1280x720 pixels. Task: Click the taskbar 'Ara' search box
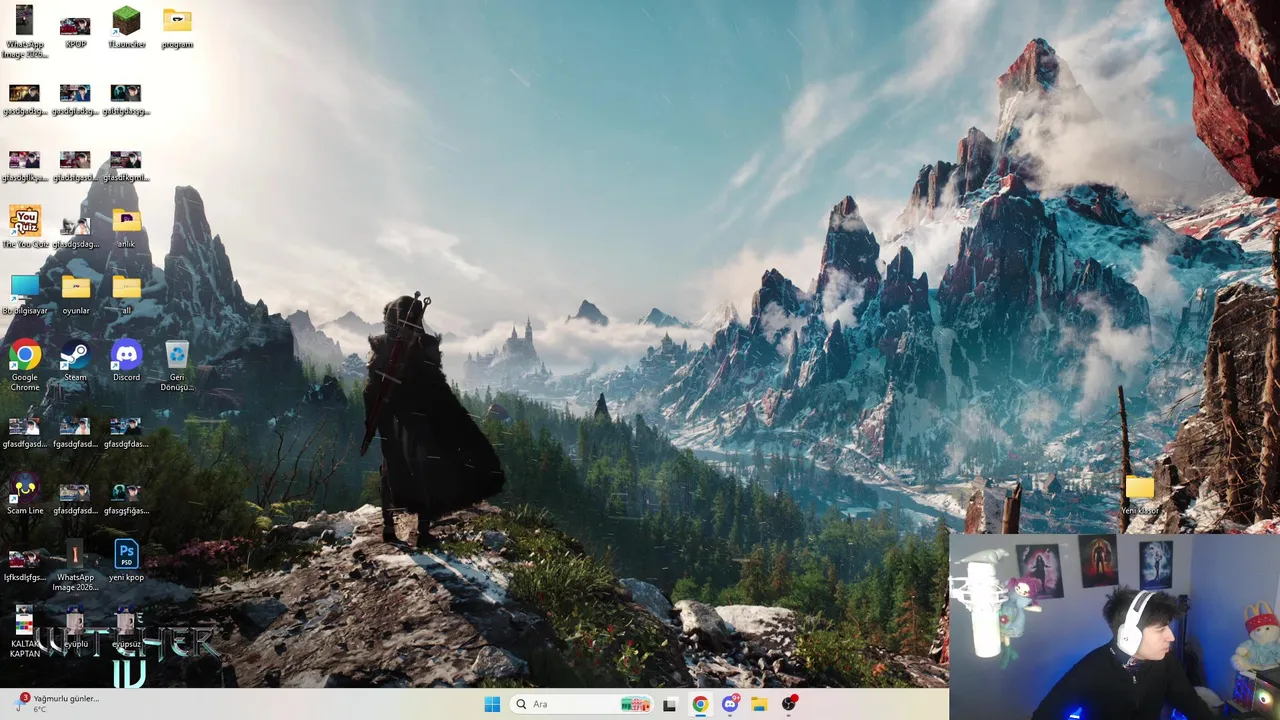pyautogui.click(x=581, y=704)
